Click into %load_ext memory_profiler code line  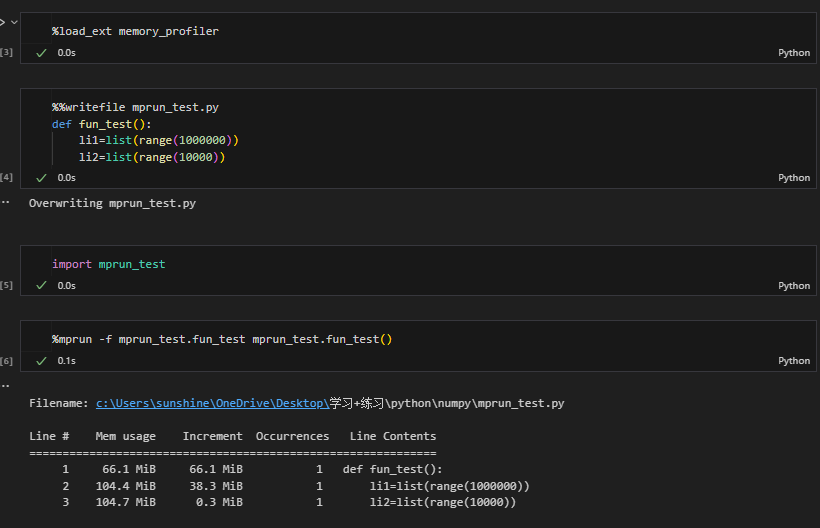point(135,31)
